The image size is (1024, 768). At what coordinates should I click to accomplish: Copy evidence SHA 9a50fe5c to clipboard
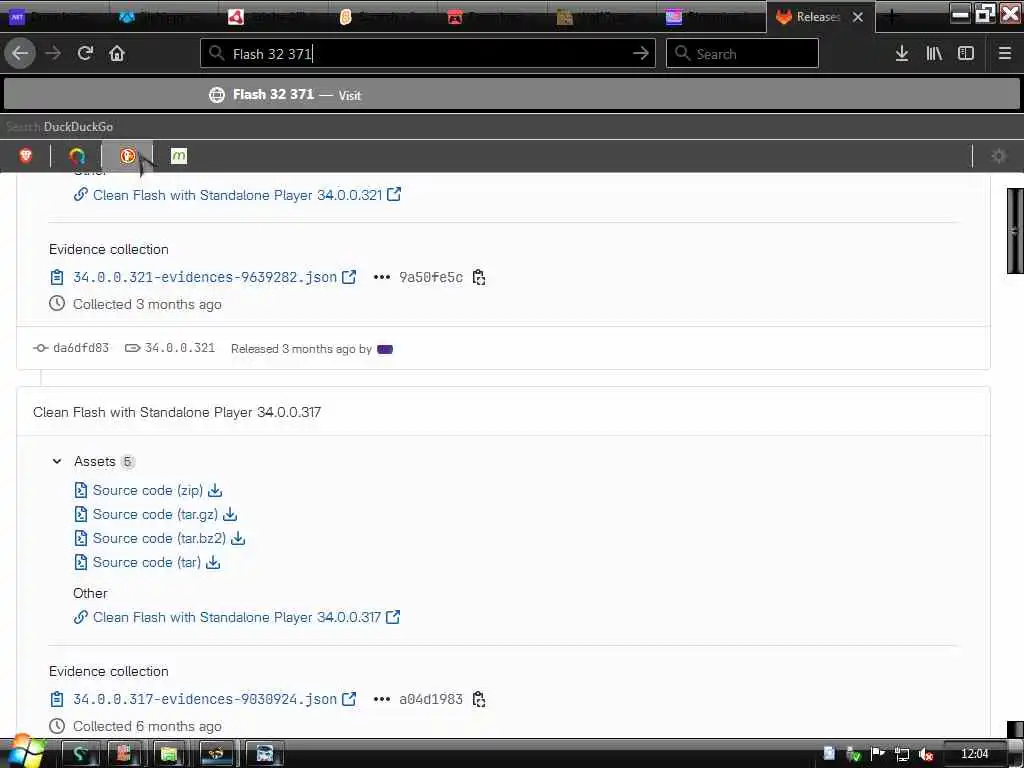[x=479, y=278]
